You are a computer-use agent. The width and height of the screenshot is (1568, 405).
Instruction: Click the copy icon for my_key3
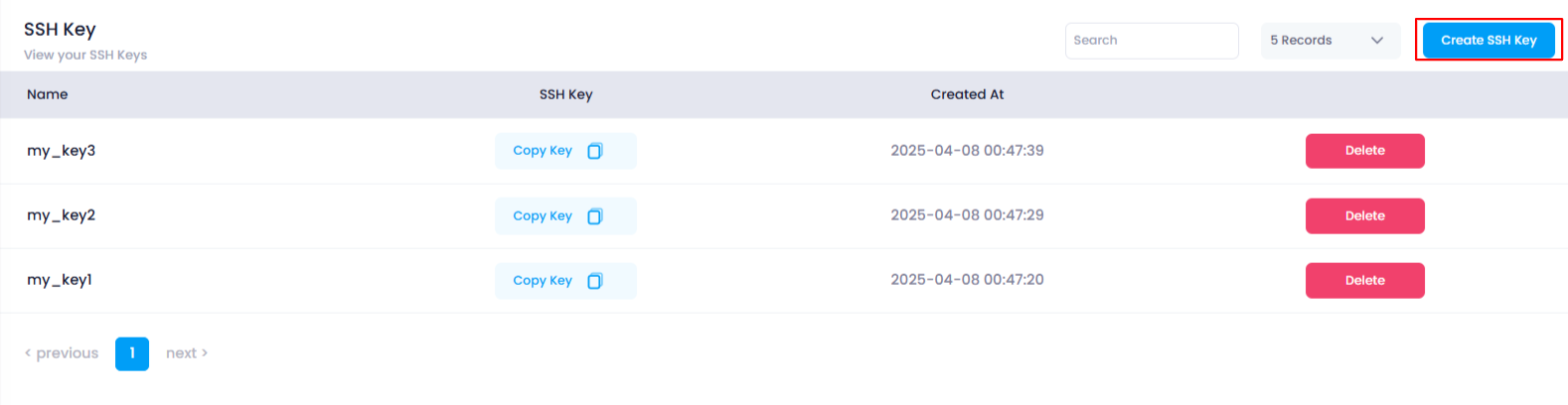pyautogui.click(x=595, y=151)
